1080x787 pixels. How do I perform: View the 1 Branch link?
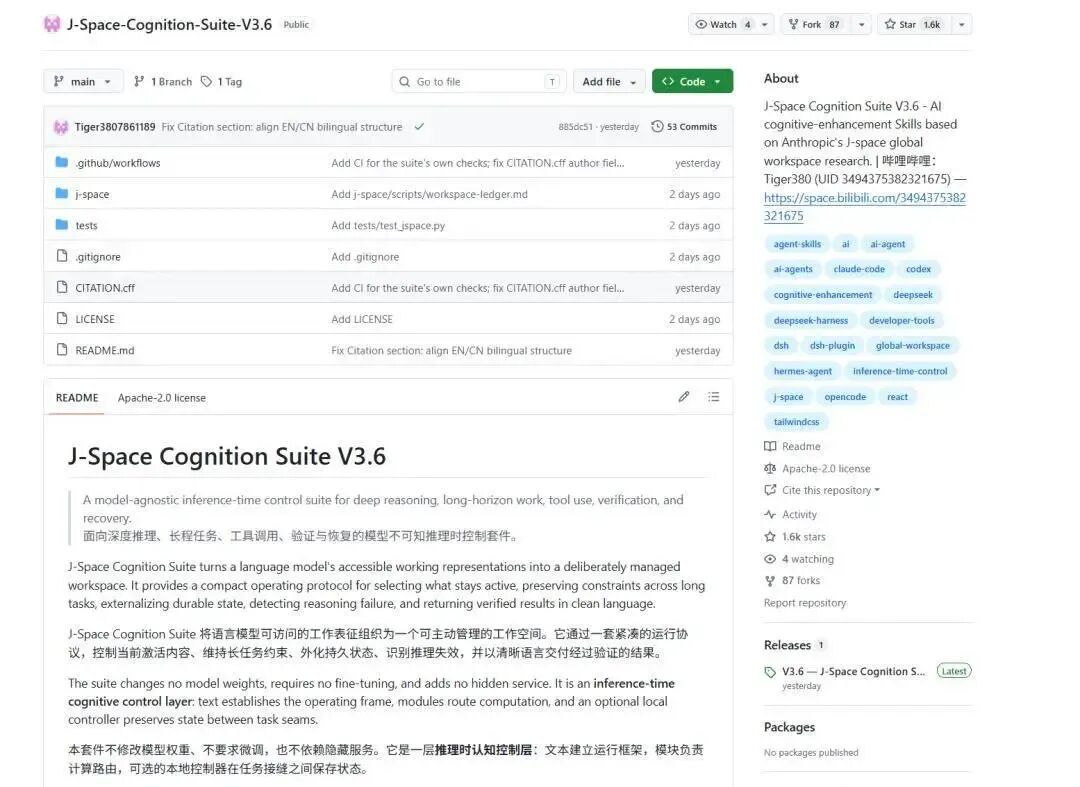pos(163,81)
